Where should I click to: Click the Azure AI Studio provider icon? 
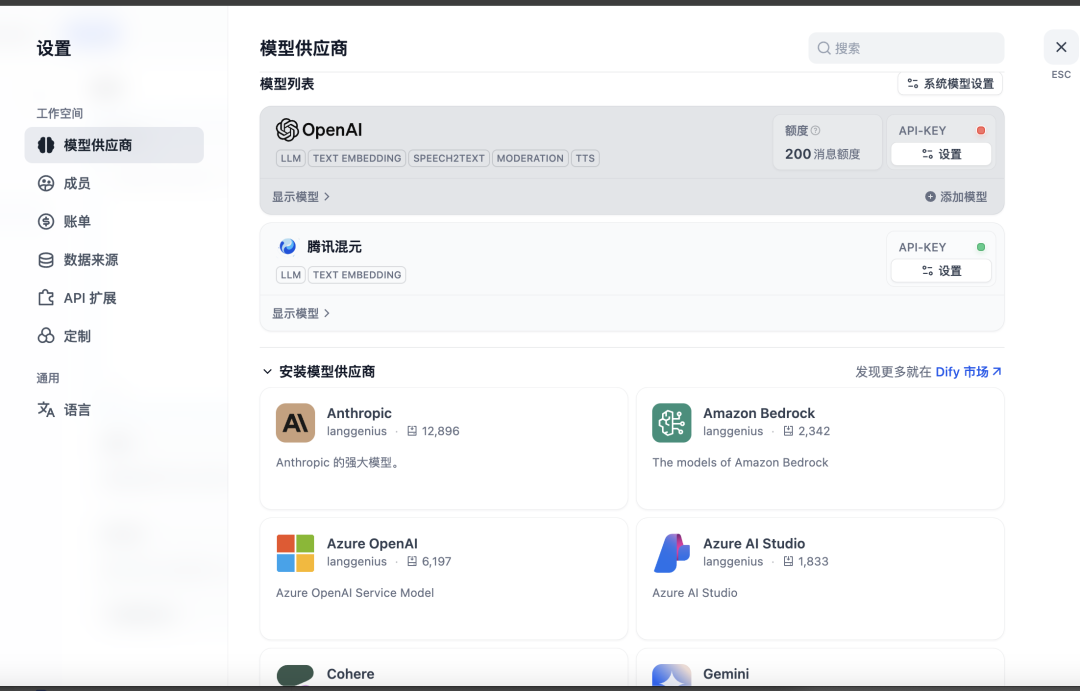672,553
